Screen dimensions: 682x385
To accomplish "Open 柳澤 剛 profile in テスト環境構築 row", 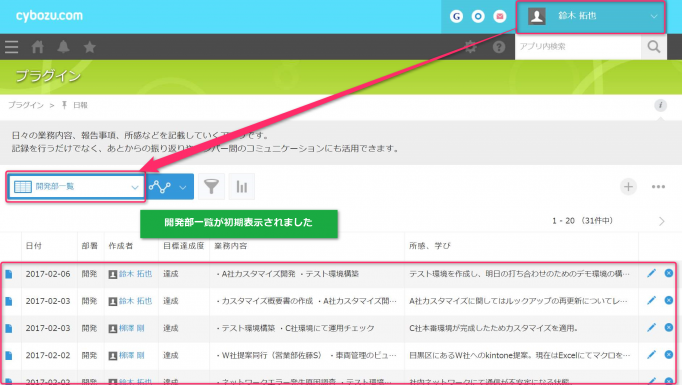I will click(131, 328).
